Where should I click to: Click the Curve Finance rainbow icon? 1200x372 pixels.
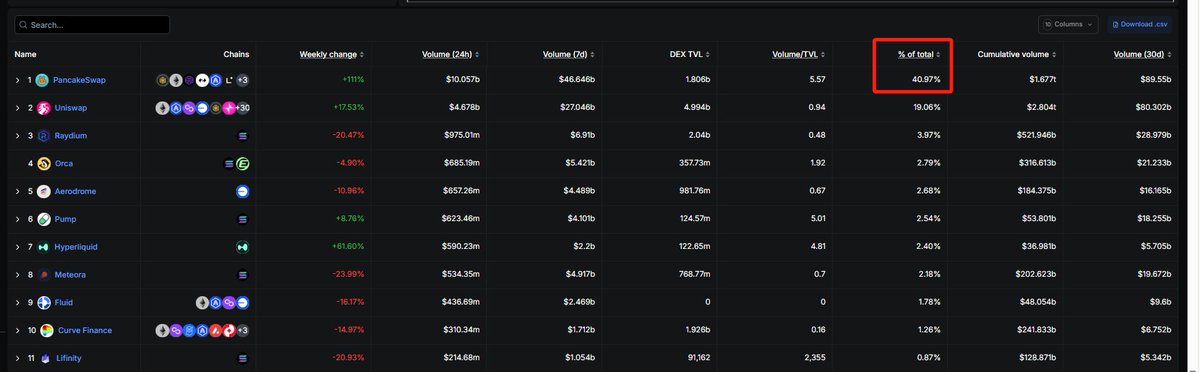46,330
